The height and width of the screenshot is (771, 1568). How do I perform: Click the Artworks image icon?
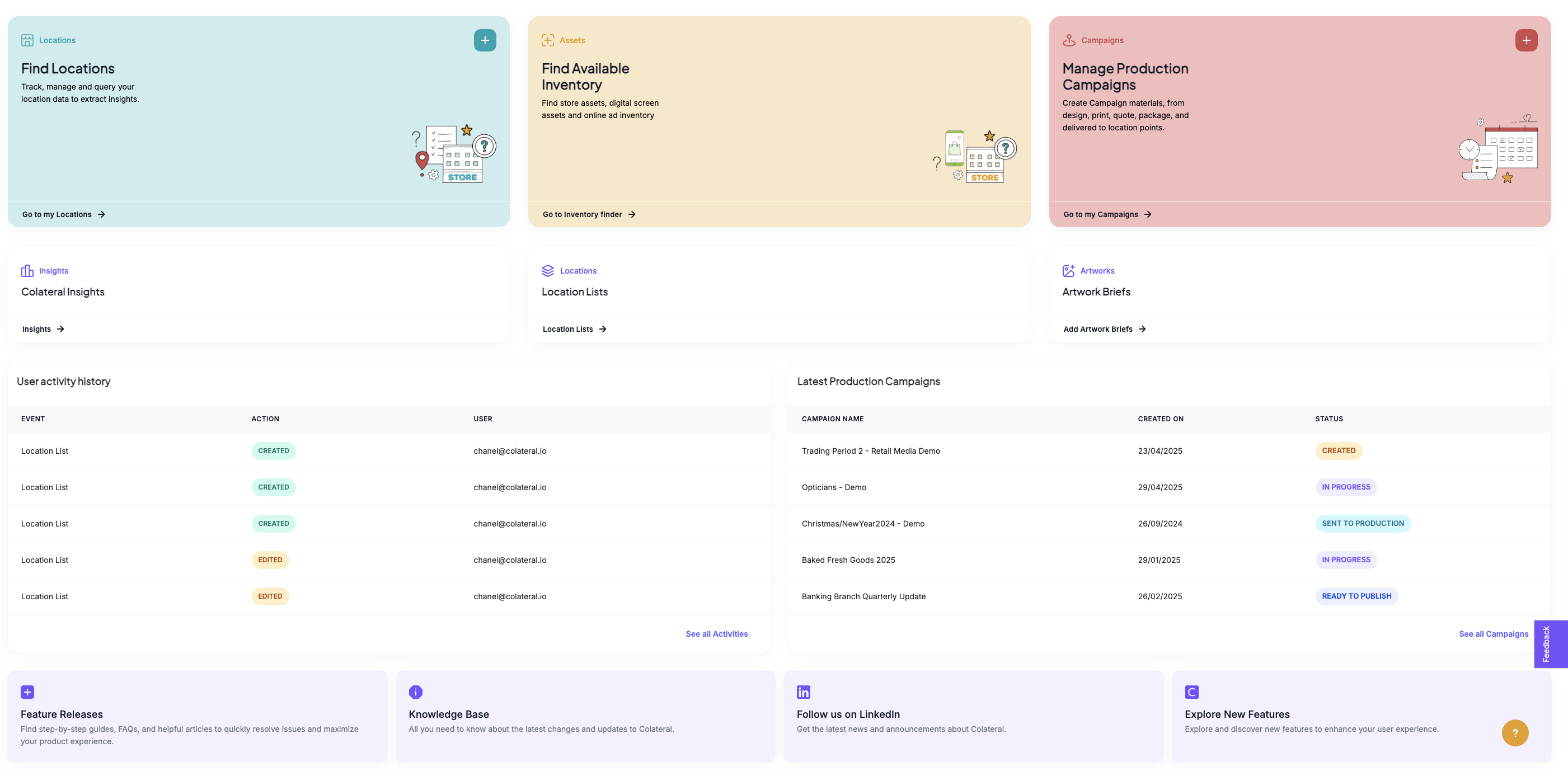coord(1068,271)
